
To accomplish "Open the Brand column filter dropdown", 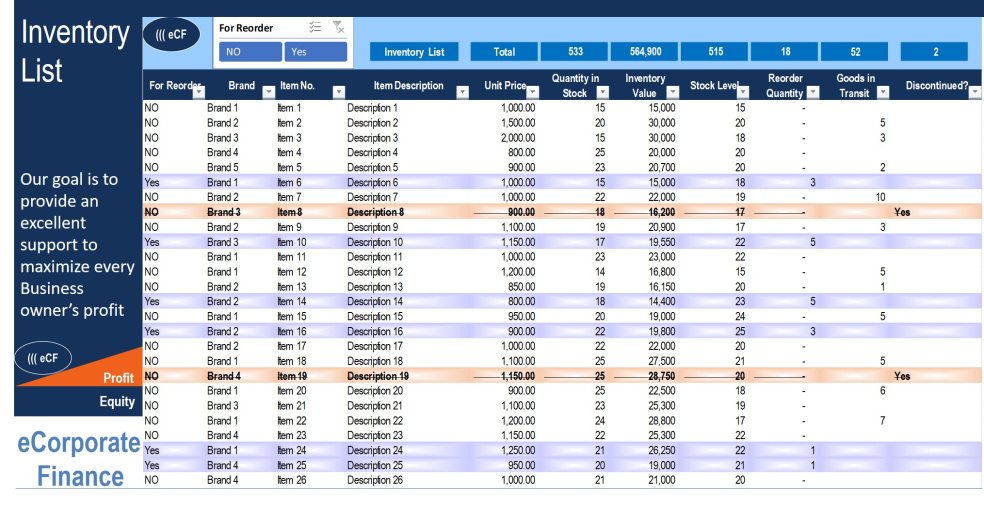I will coord(268,92).
